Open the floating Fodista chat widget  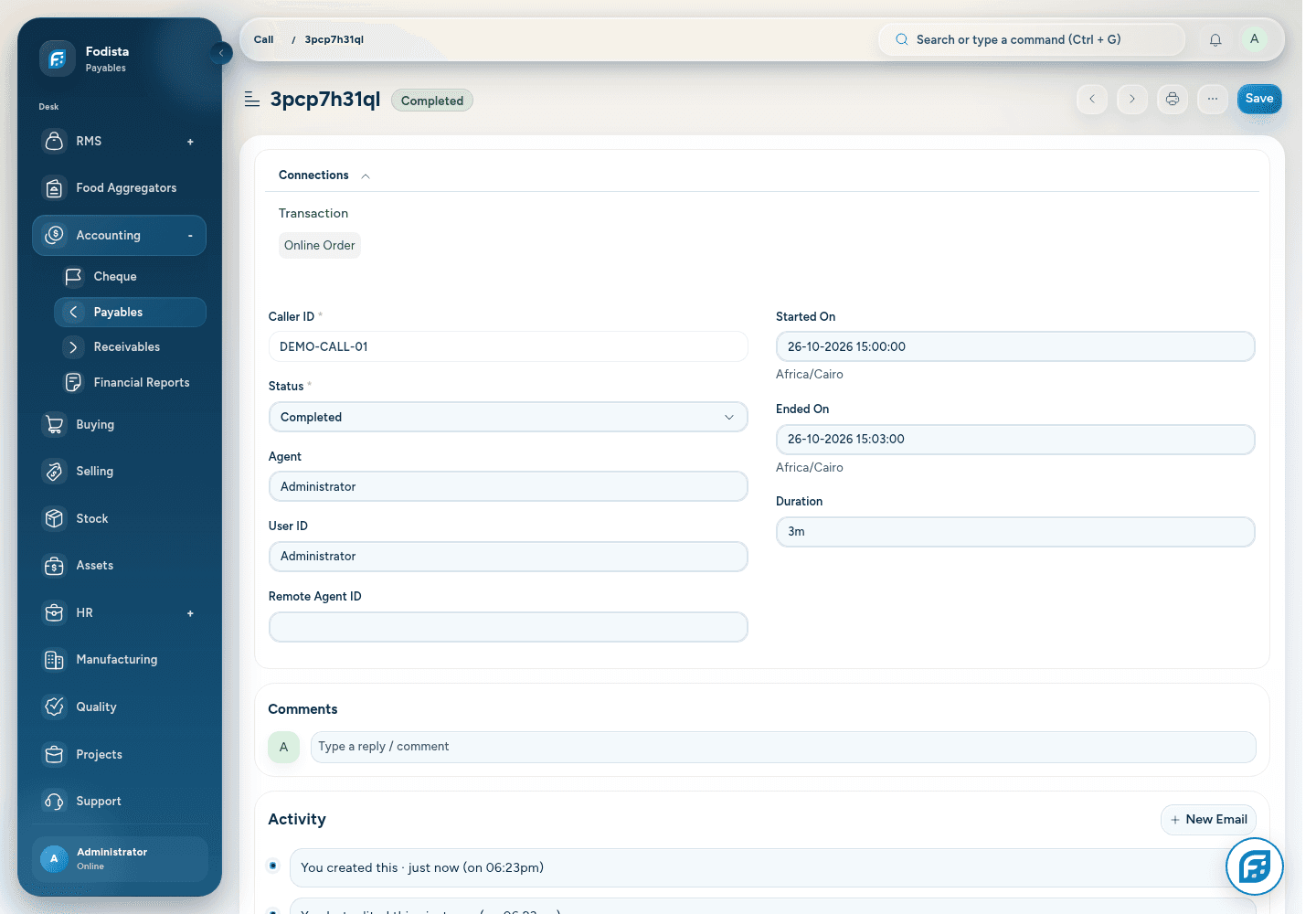pyautogui.click(x=1255, y=866)
